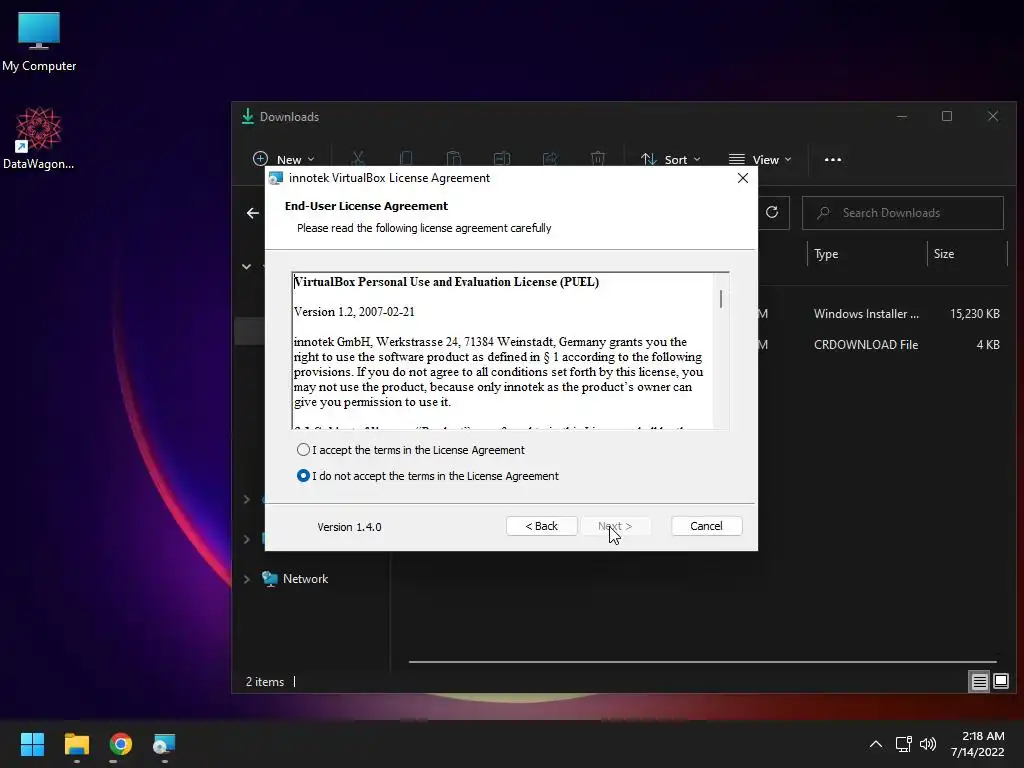1024x768 pixels.
Task: Open the New menu in Downloads window
Action: point(283,159)
